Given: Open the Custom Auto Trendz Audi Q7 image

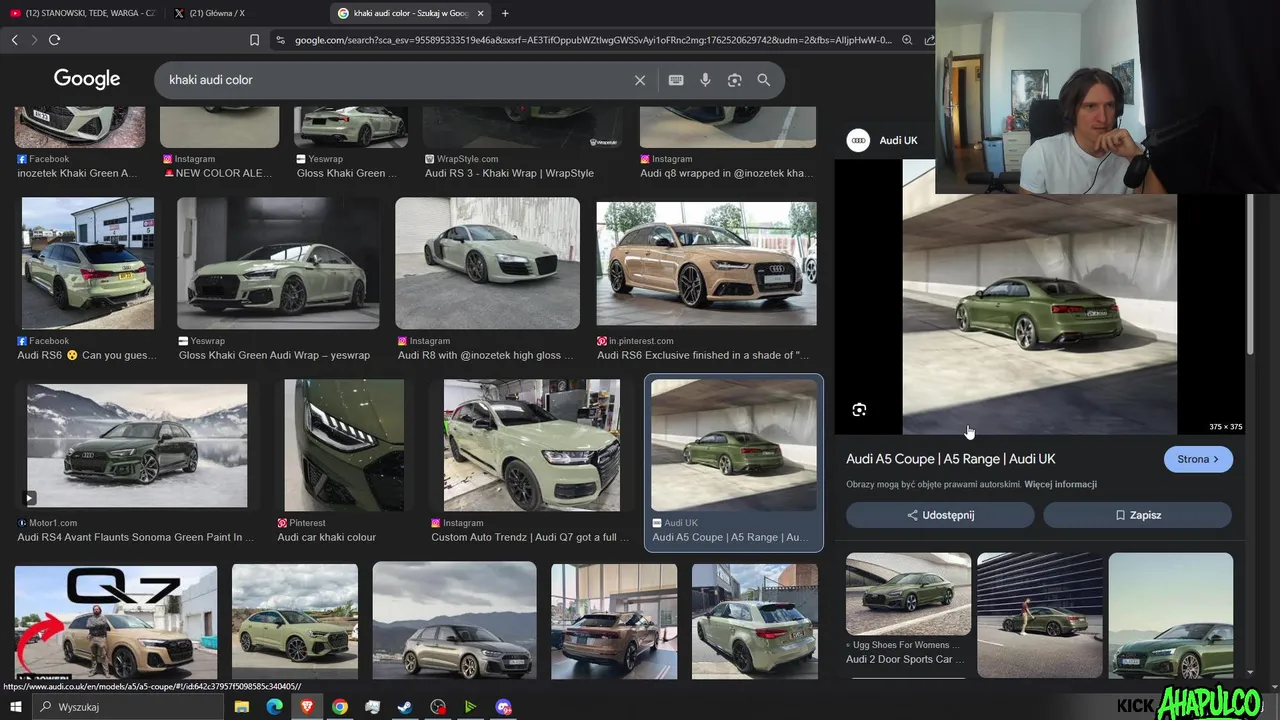Looking at the screenshot, I should (531, 445).
